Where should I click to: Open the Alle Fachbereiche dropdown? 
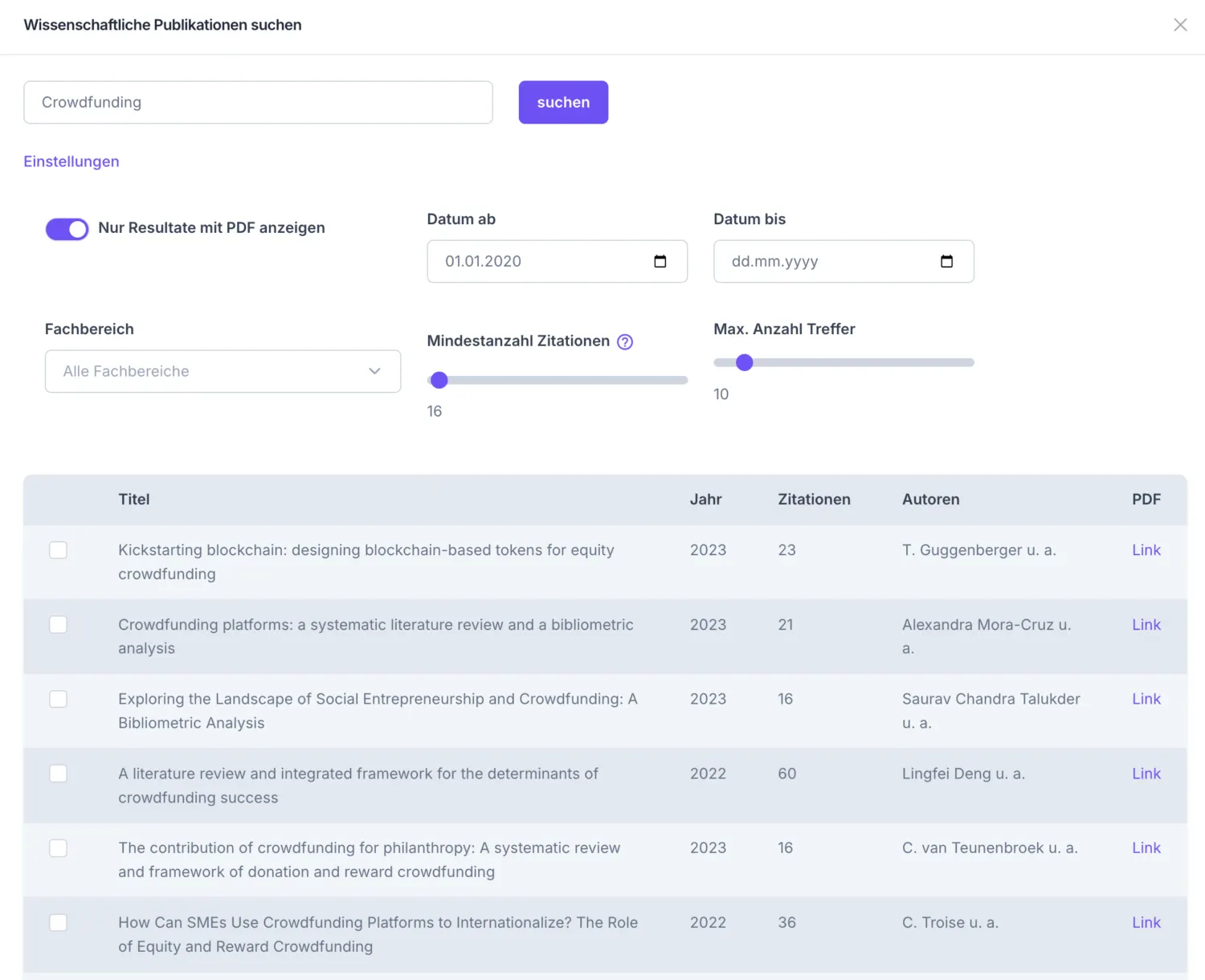[x=223, y=371]
